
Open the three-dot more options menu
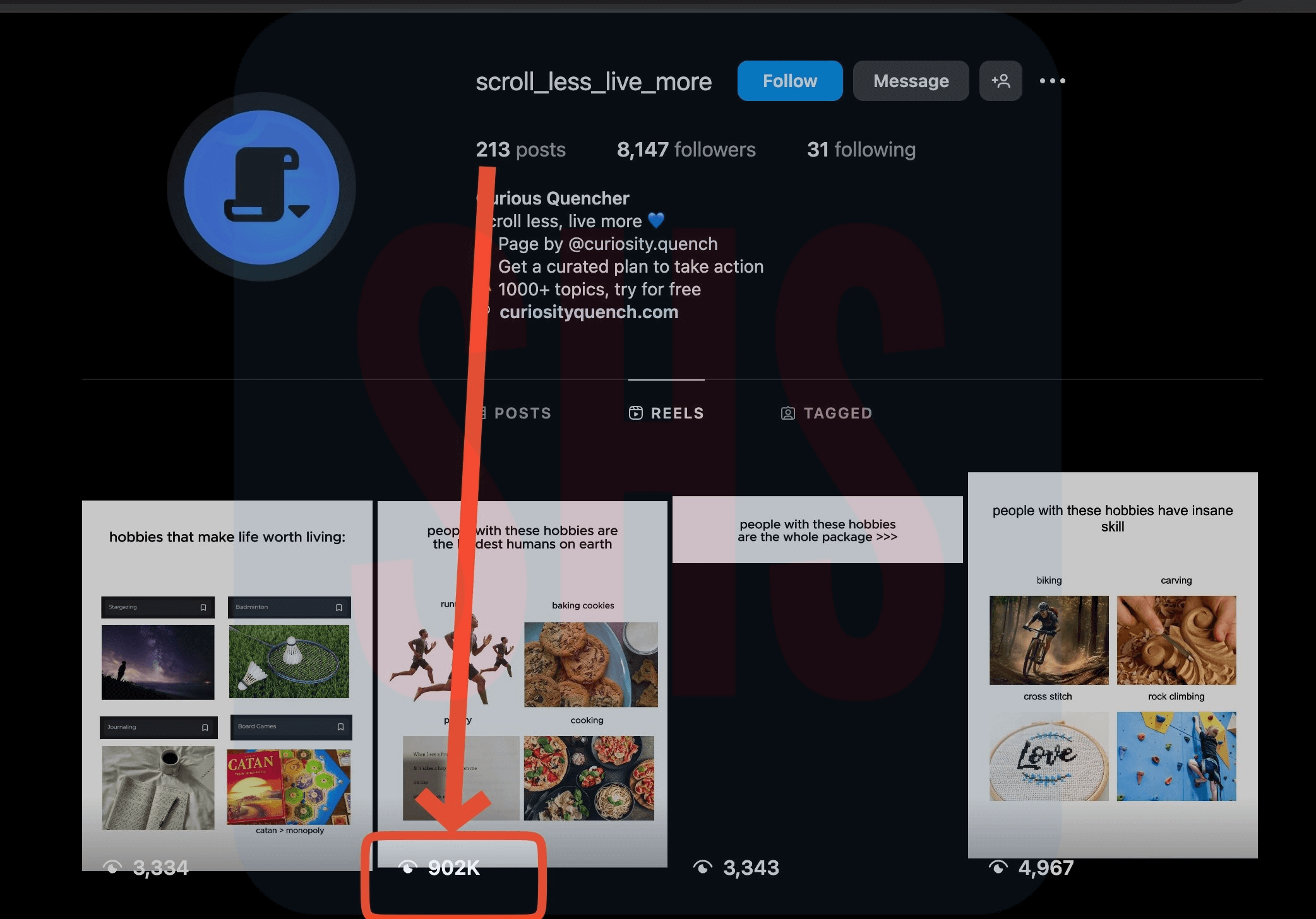[1052, 81]
